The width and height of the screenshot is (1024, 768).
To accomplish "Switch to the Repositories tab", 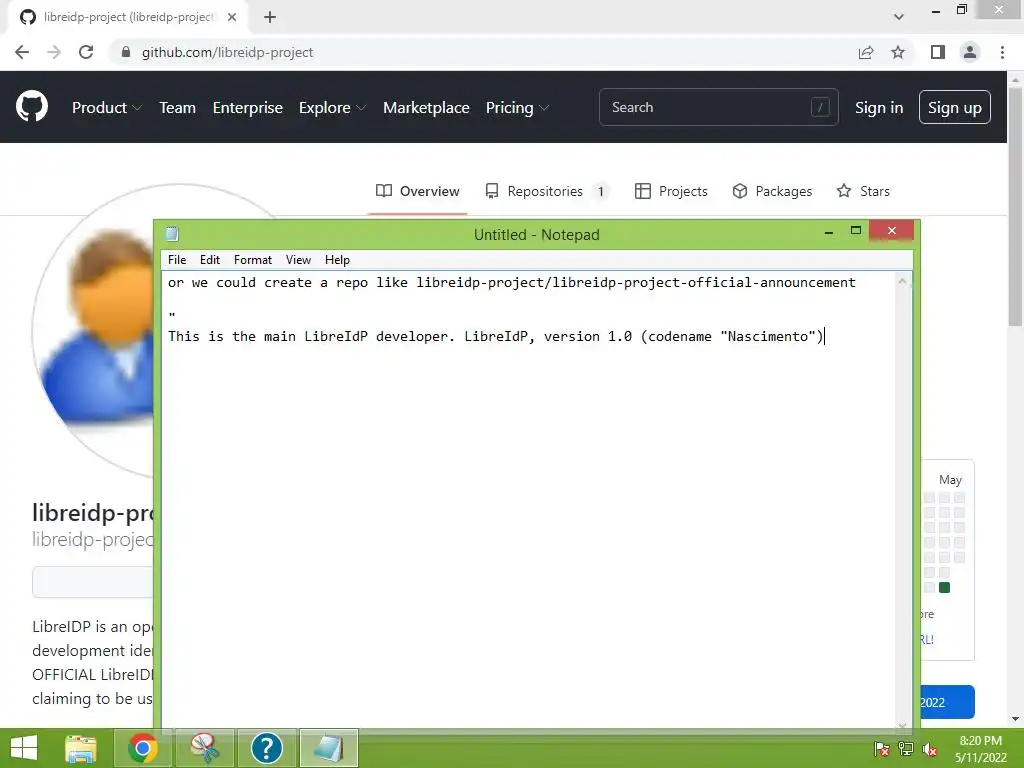I will [547, 191].
